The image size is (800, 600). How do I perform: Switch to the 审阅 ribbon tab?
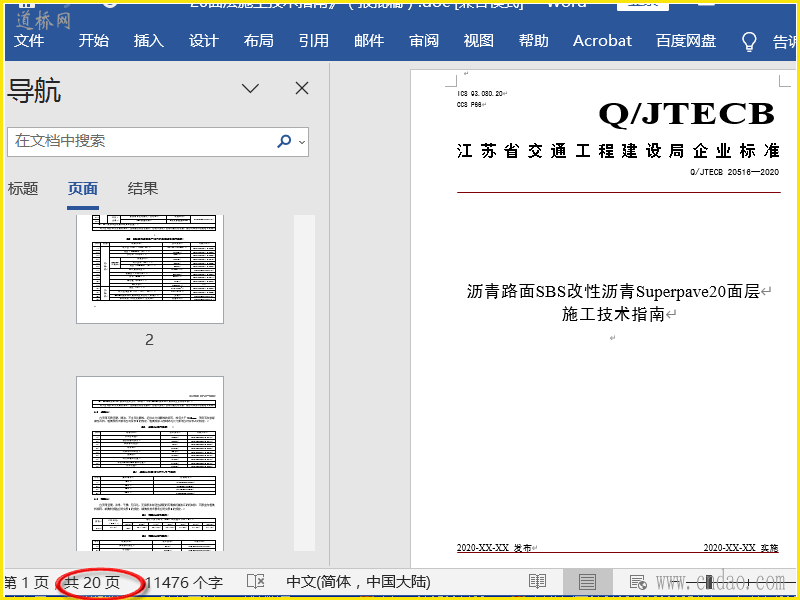(x=423, y=41)
